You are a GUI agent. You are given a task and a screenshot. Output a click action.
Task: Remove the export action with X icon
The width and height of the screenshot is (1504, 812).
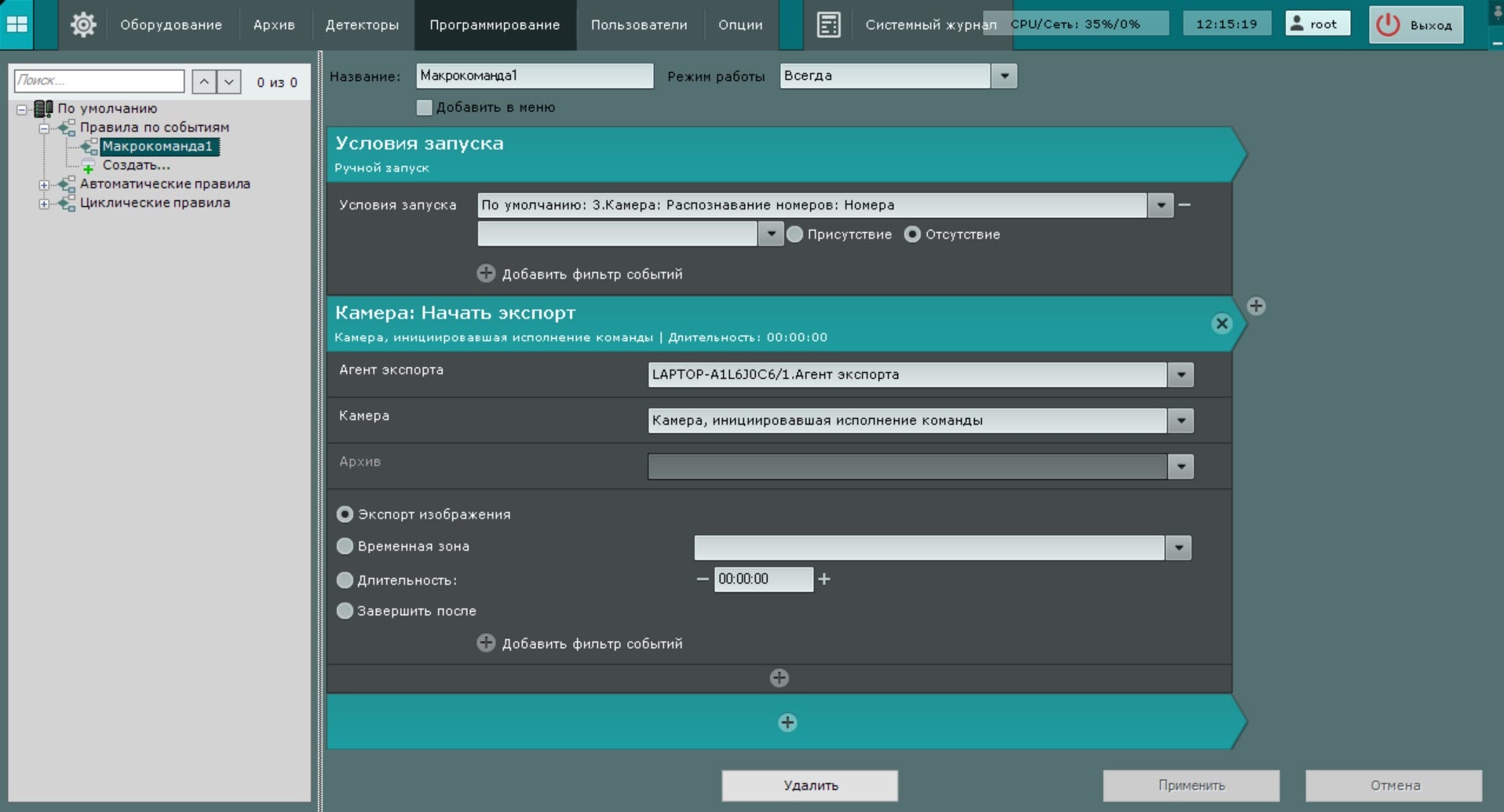(x=1221, y=323)
